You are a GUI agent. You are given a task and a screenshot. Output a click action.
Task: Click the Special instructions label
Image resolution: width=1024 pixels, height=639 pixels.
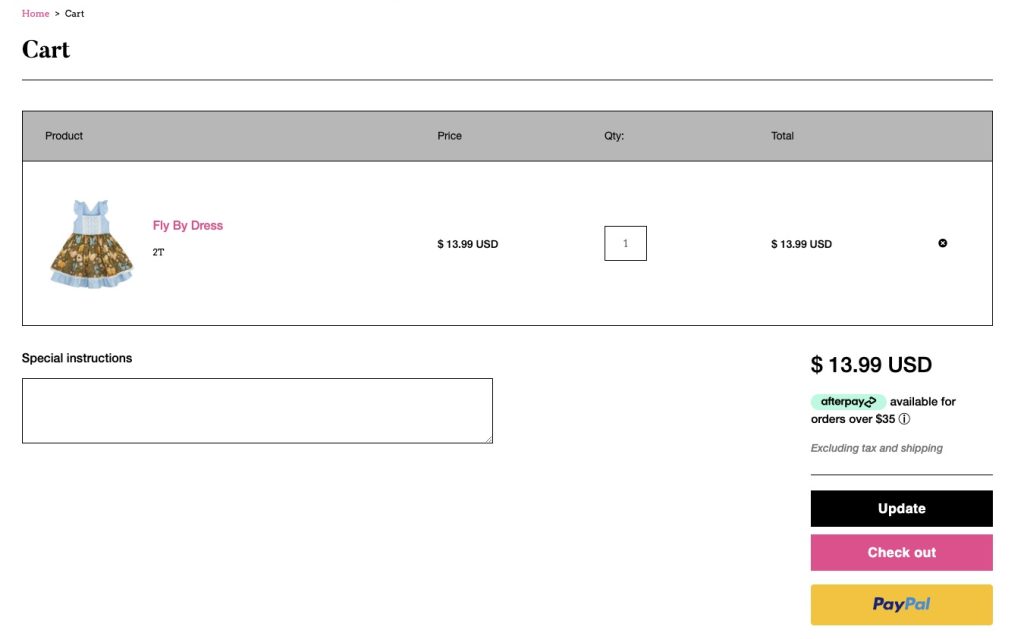coord(77,358)
